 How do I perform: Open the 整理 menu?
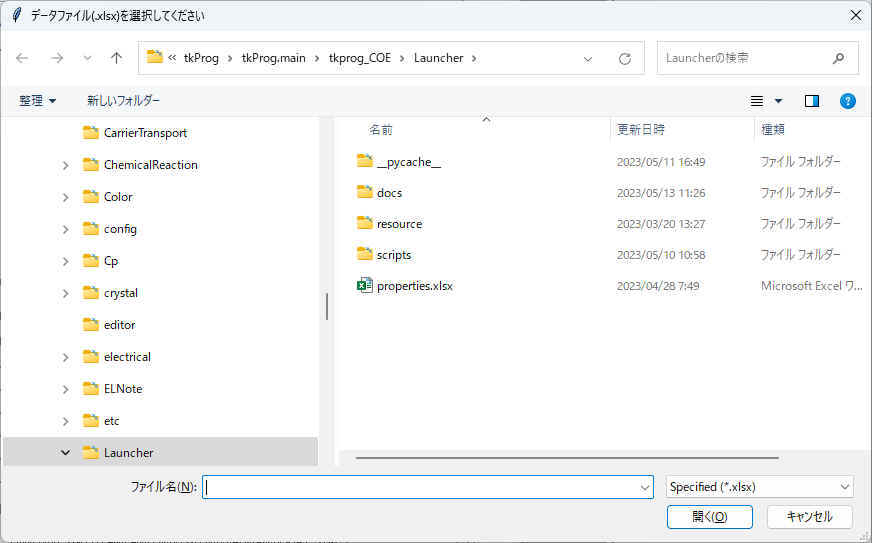coord(38,101)
